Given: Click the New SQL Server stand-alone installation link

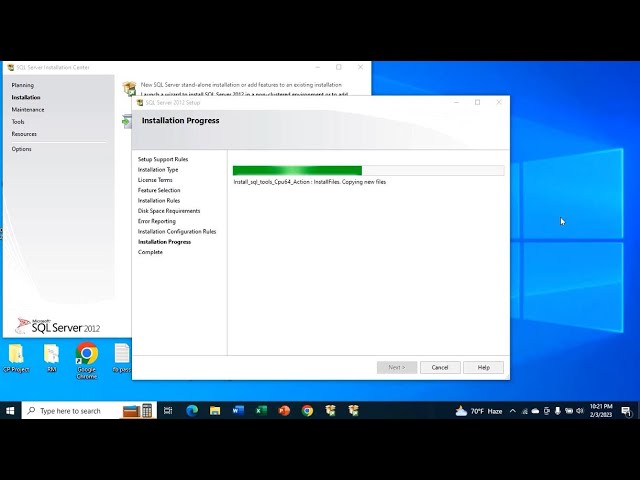Looking at the screenshot, I should click(241, 84).
